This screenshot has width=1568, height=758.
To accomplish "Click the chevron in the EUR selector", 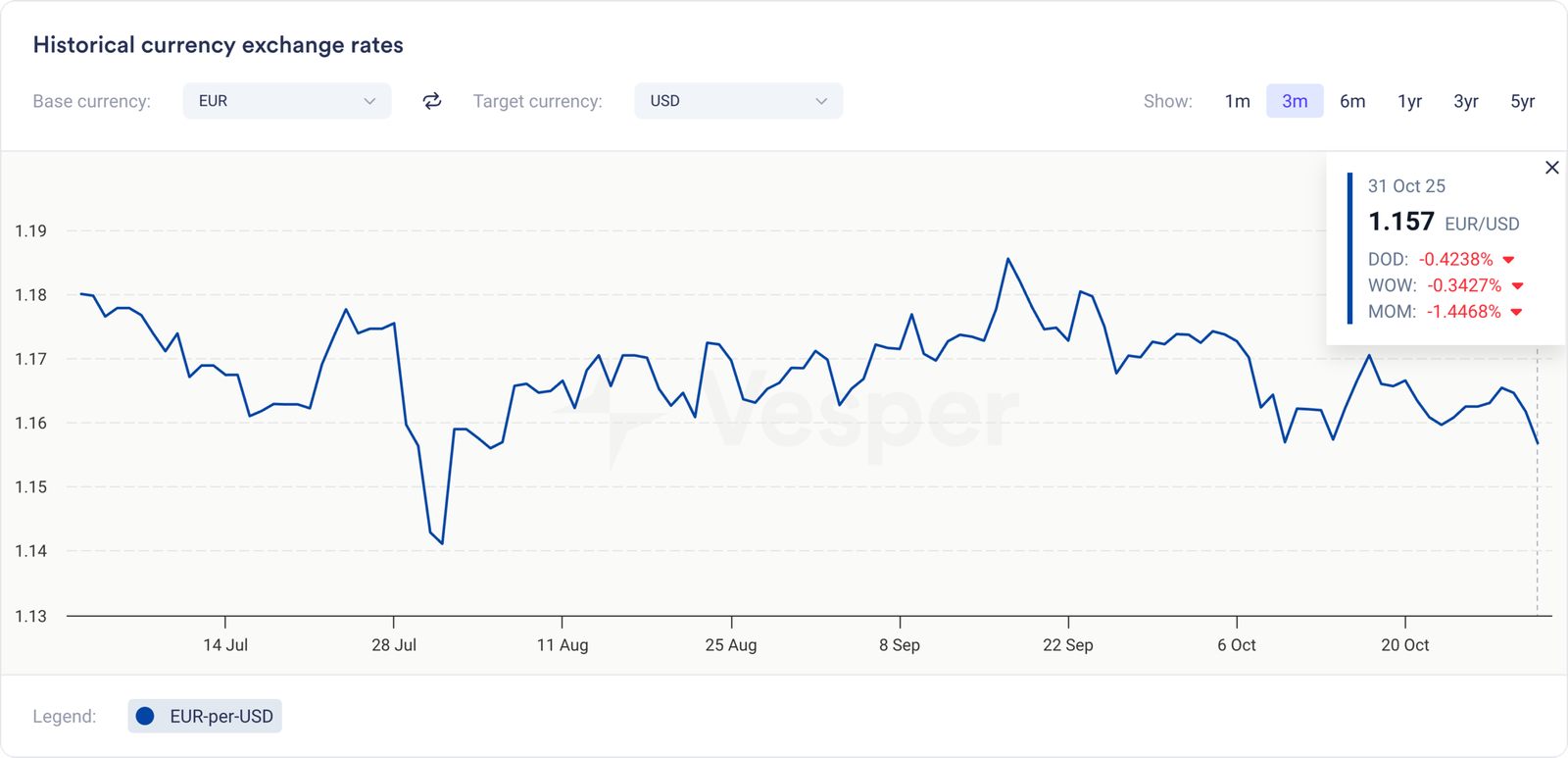I will click(x=369, y=101).
